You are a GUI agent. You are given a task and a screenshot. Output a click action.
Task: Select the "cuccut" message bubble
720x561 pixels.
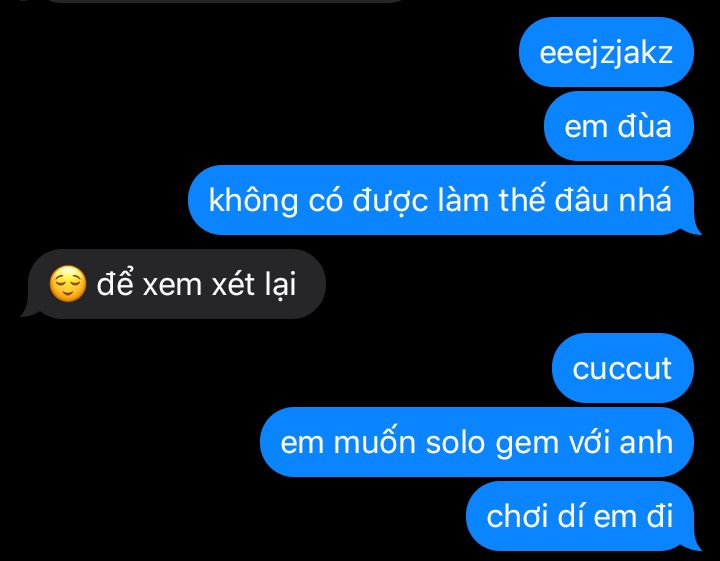tap(623, 368)
